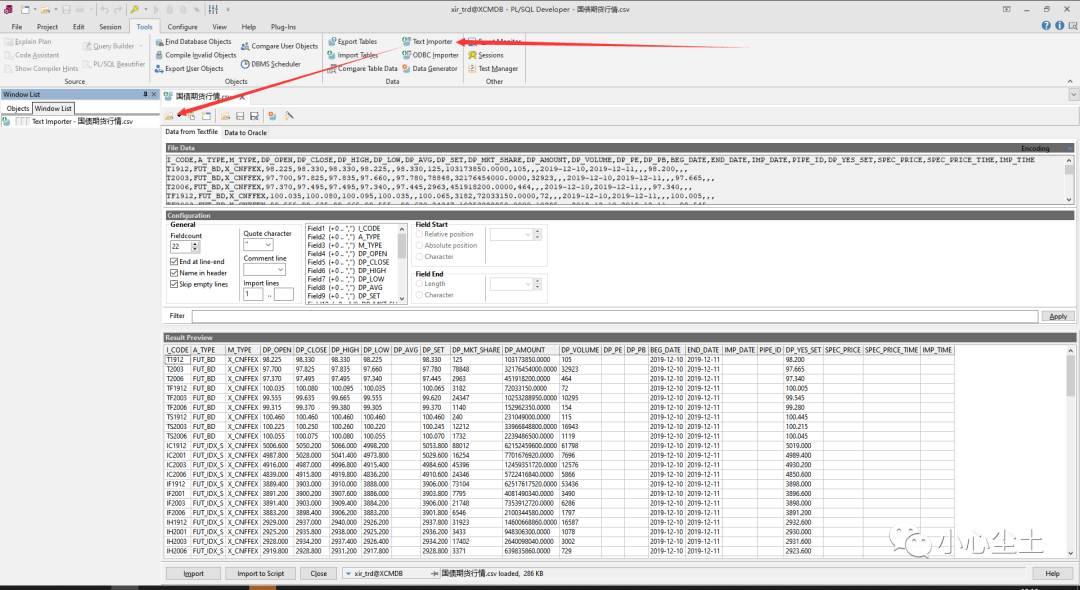Open Import Tables tool
The height and width of the screenshot is (590, 1080).
353,55
